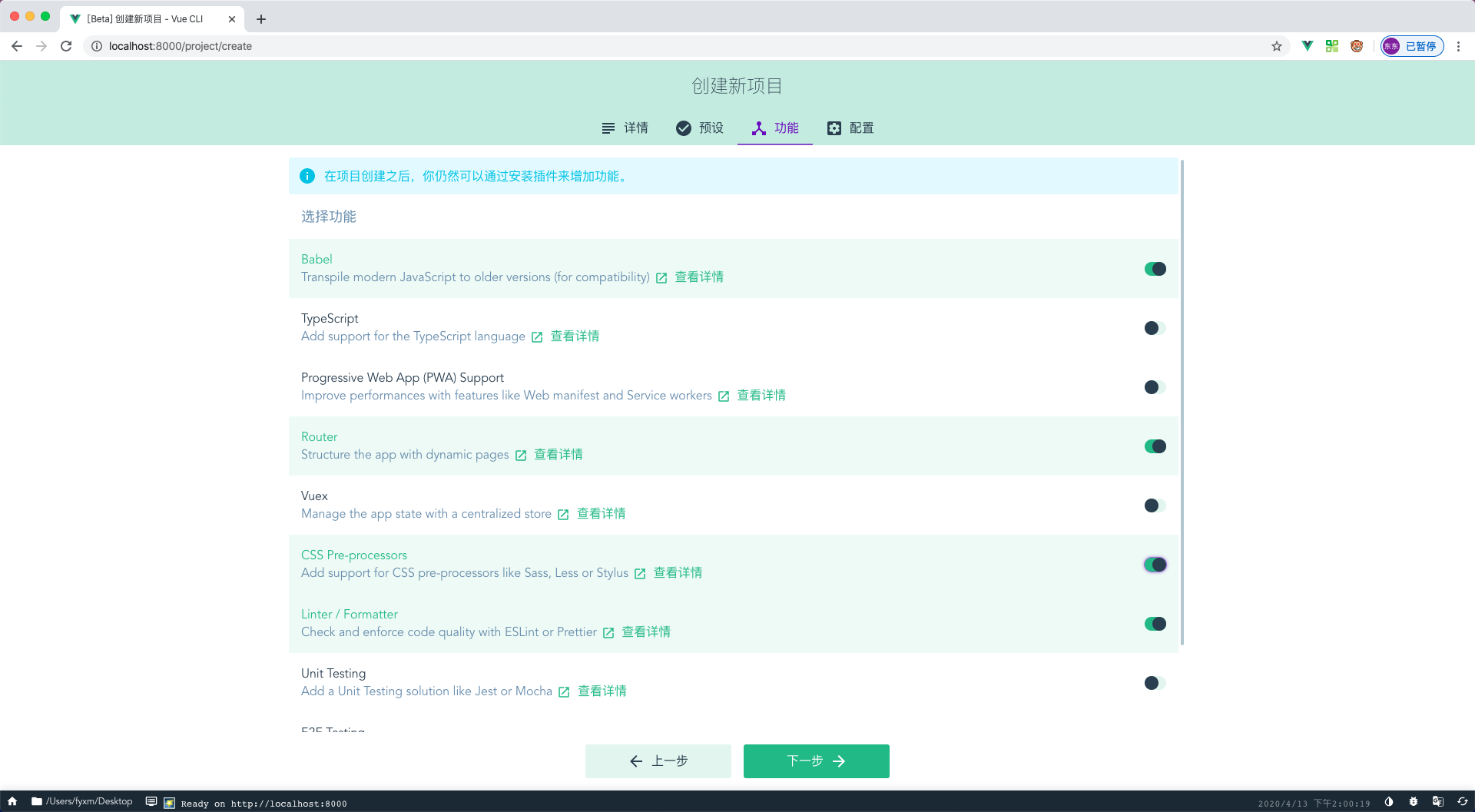1475x812 pixels.
Task: Toggle the Linter / Formatter switch
Action: [1155, 624]
